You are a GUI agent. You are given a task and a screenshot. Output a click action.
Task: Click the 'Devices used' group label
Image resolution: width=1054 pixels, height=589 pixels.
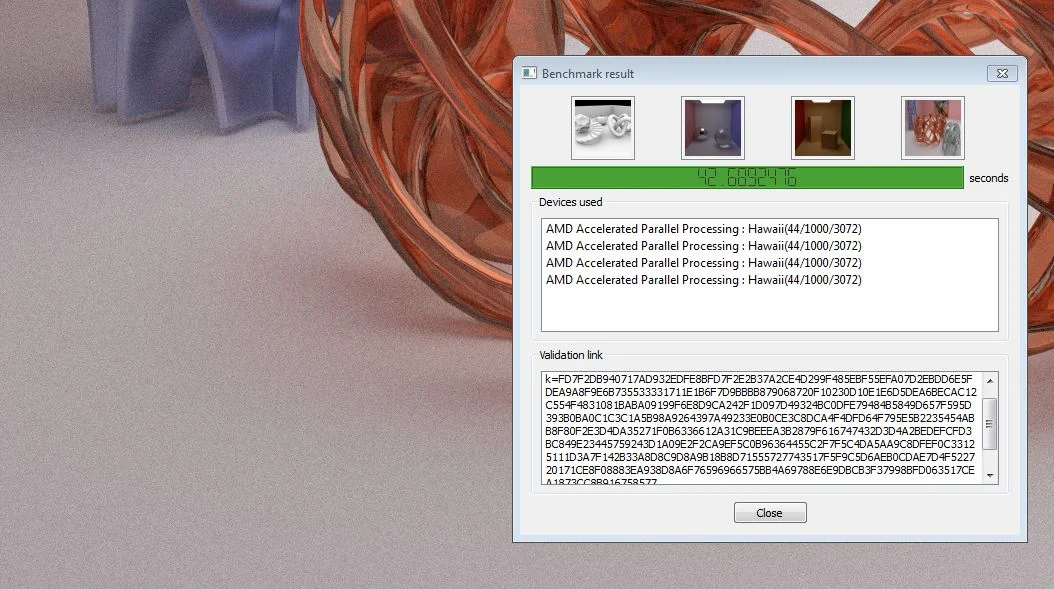pos(571,202)
